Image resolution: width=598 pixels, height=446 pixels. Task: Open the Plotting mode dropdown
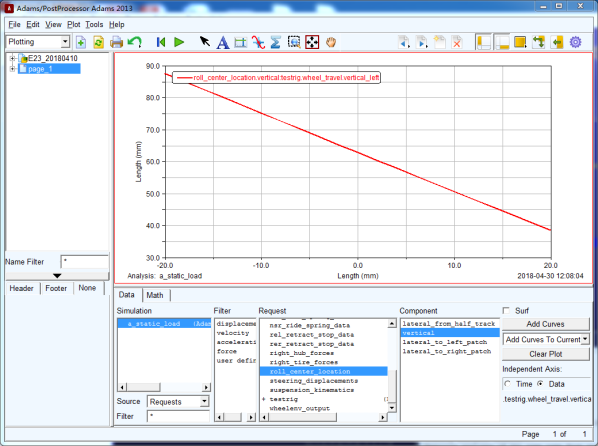tap(37, 42)
